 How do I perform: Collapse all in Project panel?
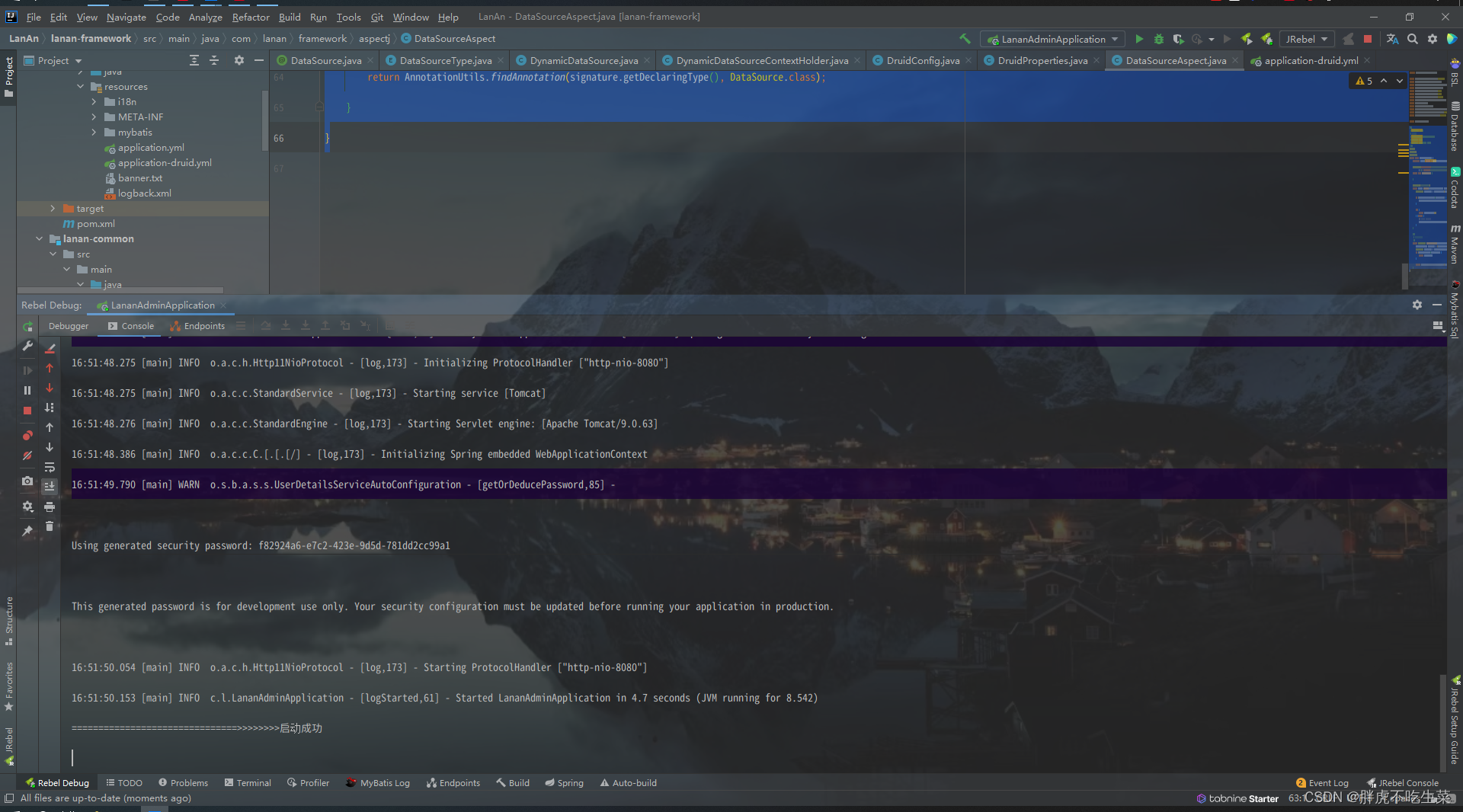pyautogui.click(x=214, y=60)
